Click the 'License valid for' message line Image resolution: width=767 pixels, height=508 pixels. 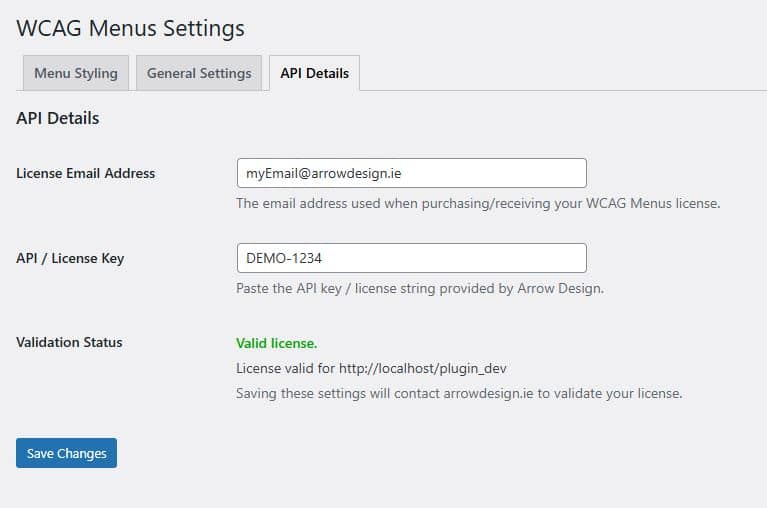[x=378, y=368]
